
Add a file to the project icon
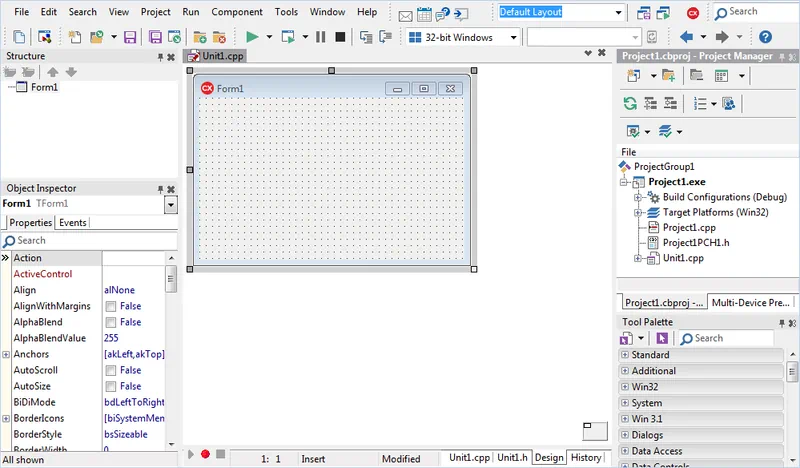tap(199, 37)
